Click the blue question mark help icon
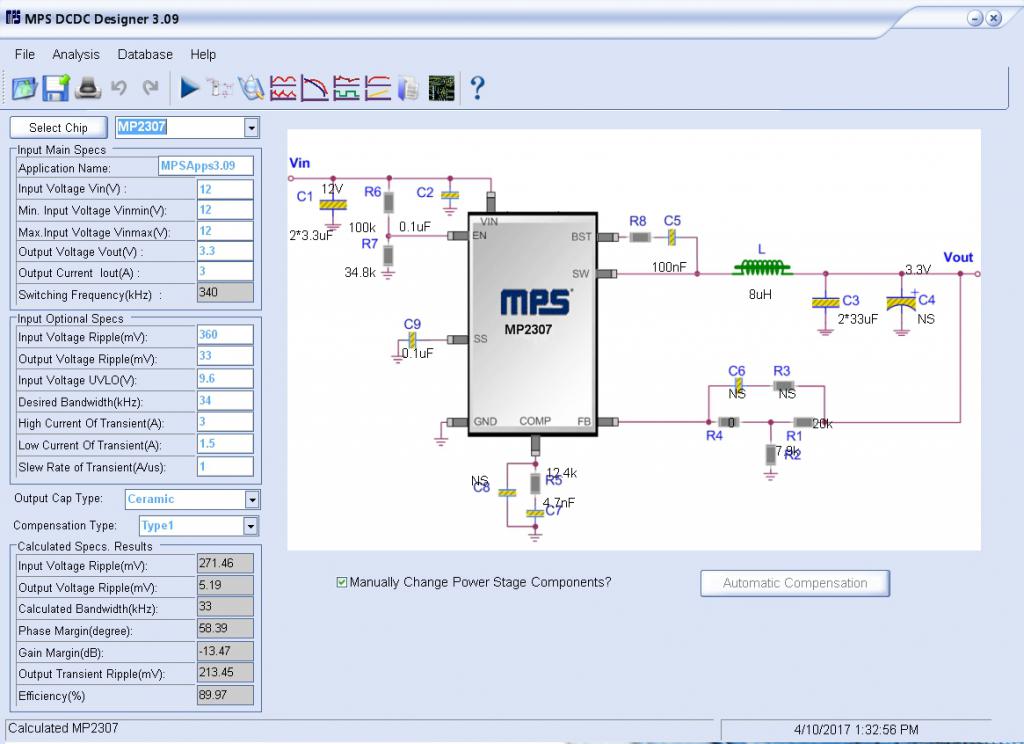The image size is (1024, 744). tap(477, 89)
